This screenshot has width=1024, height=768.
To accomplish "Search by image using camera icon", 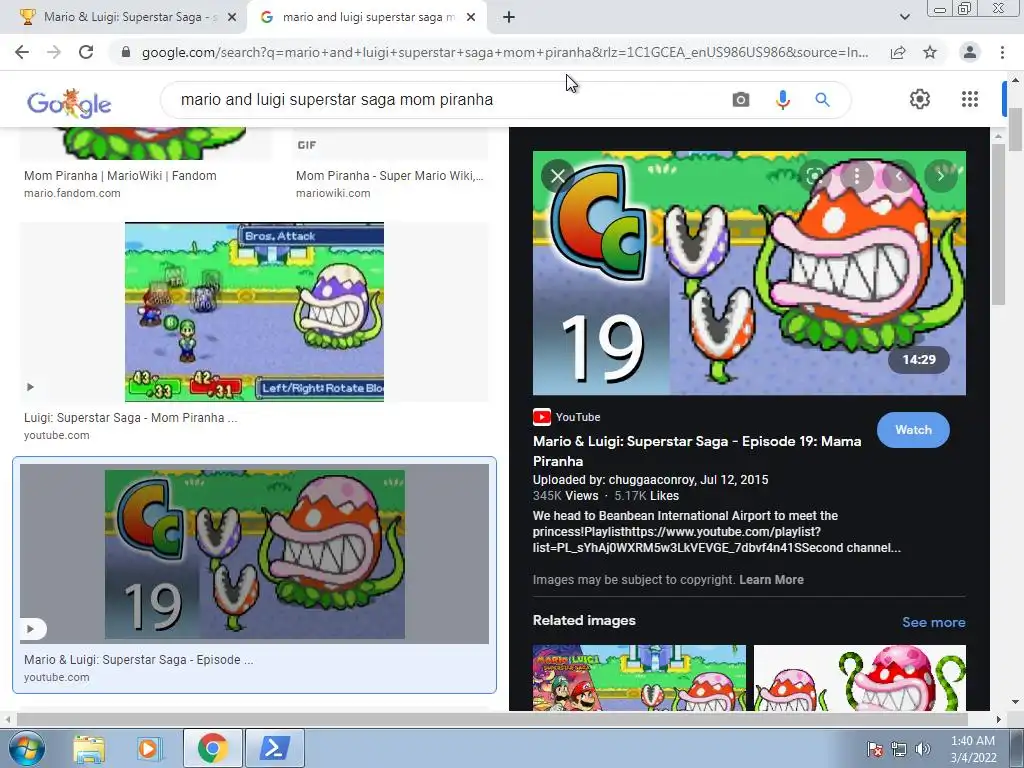I will click(x=741, y=100).
